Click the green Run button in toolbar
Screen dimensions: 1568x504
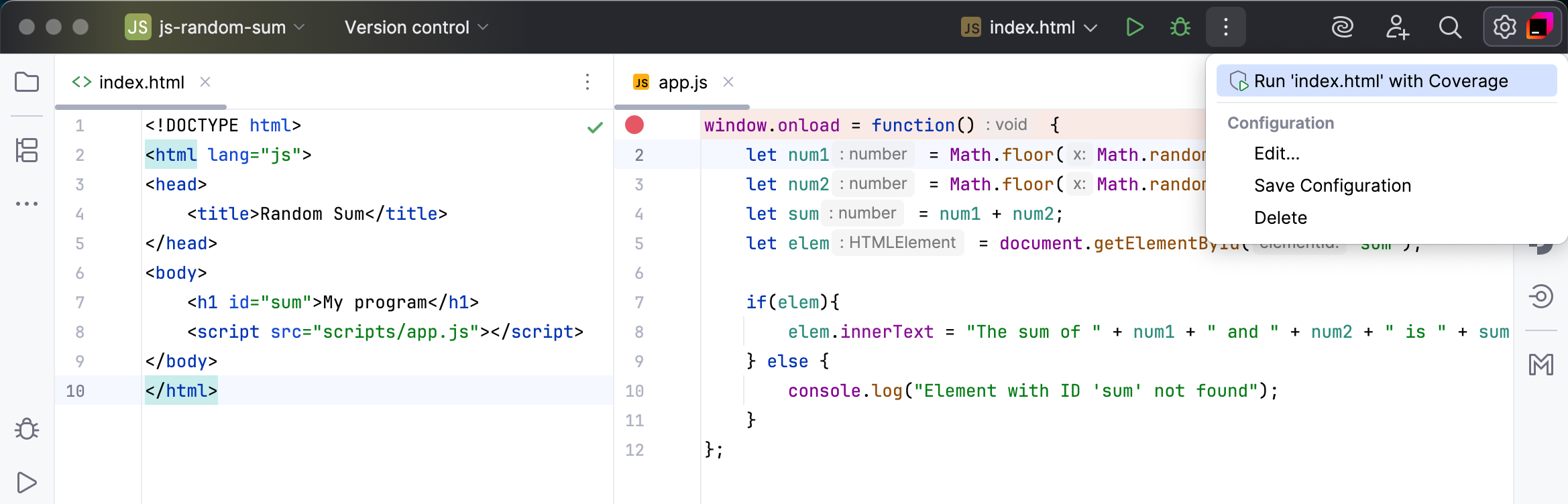click(x=1135, y=27)
